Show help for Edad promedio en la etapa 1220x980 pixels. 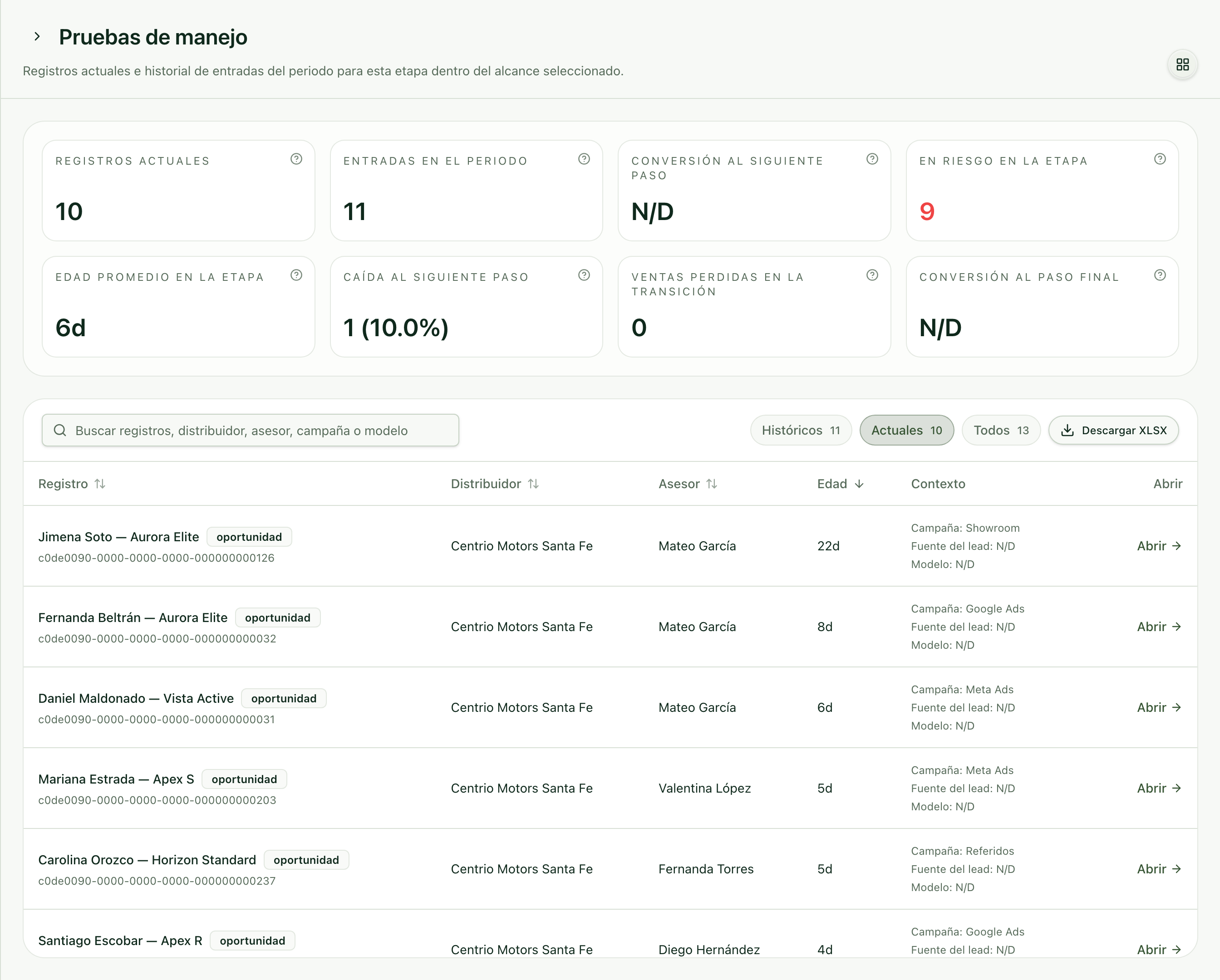click(296, 275)
